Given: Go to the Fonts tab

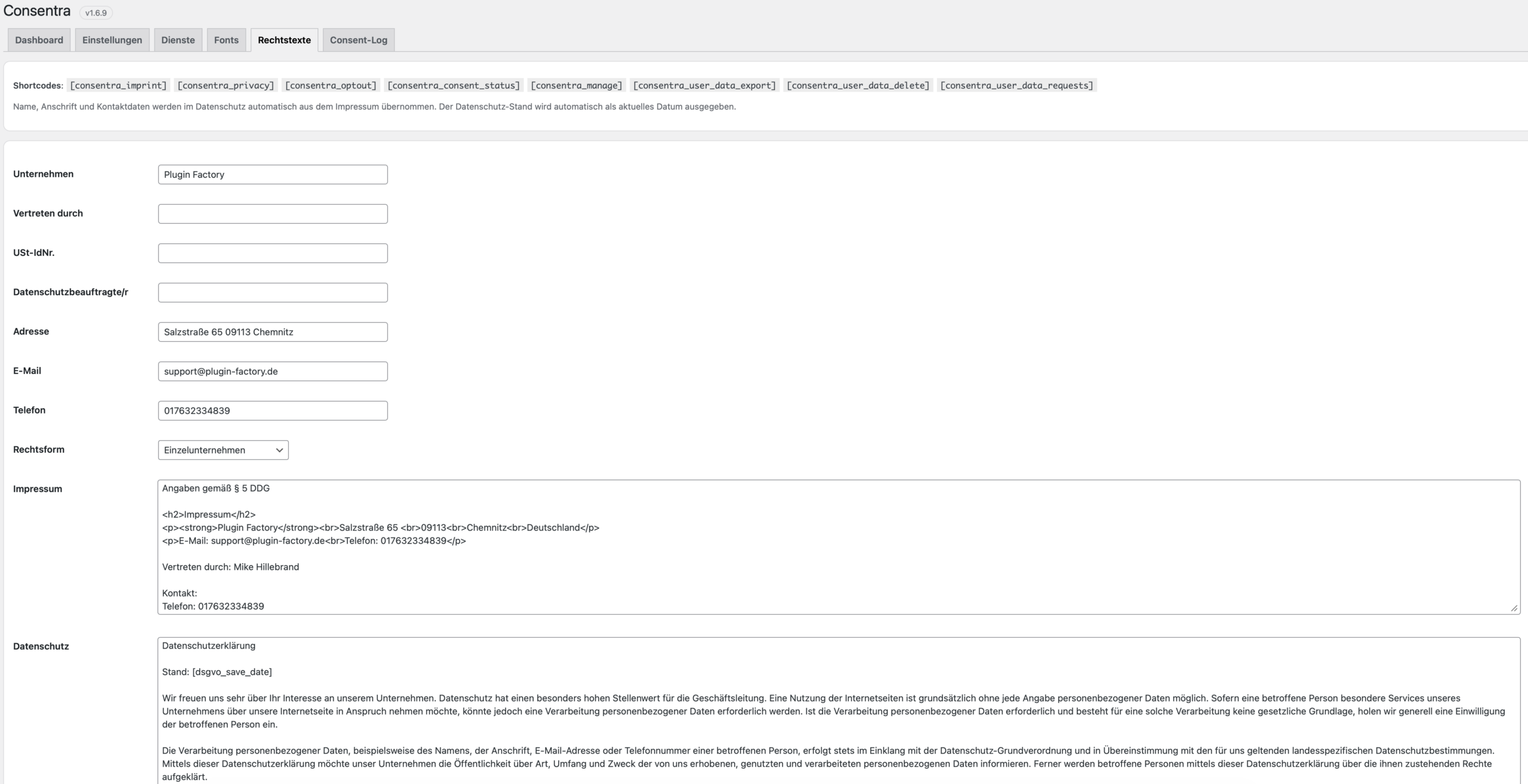Looking at the screenshot, I should click(226, 40).
